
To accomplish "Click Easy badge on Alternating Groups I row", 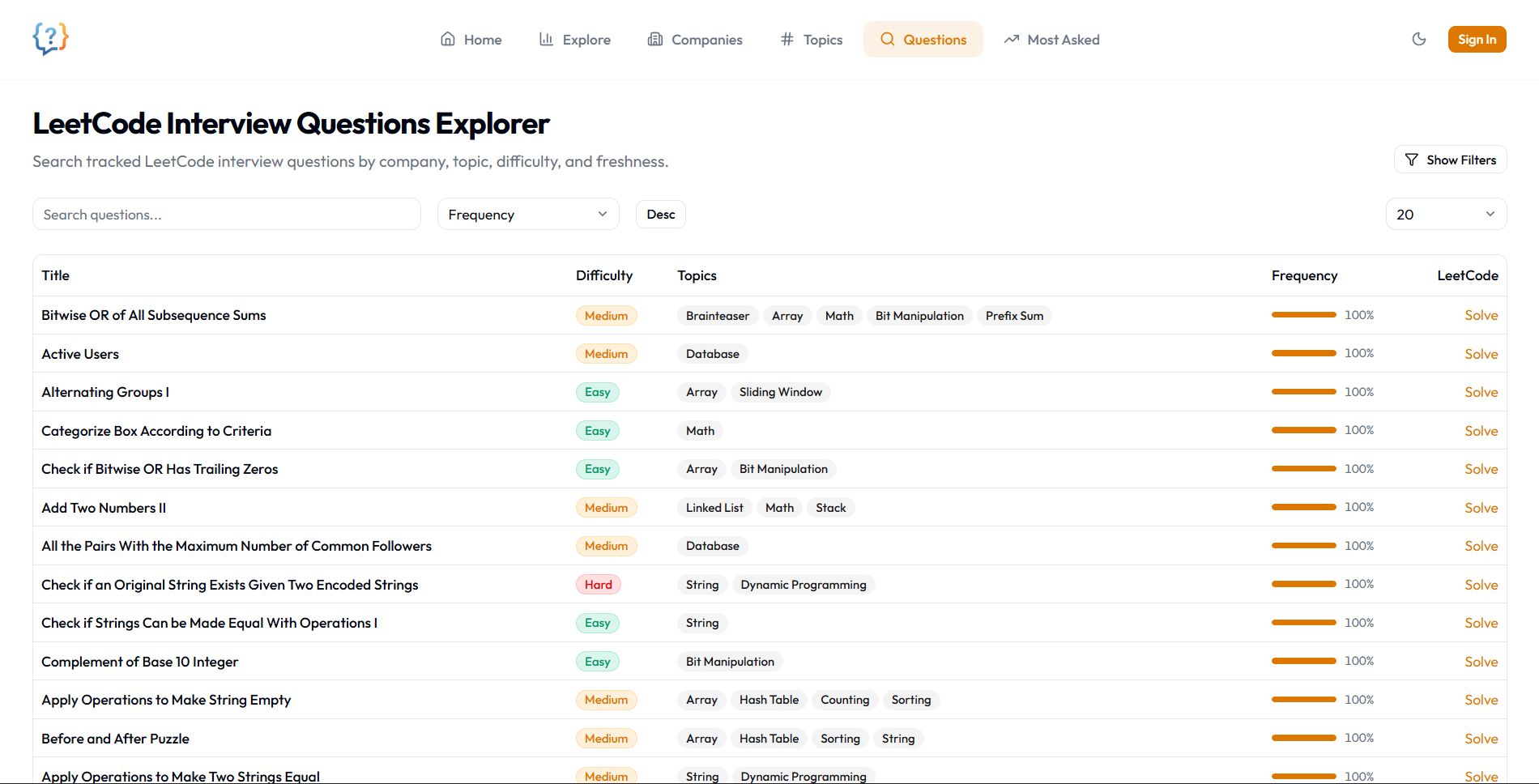I will [x=597, y=392].
